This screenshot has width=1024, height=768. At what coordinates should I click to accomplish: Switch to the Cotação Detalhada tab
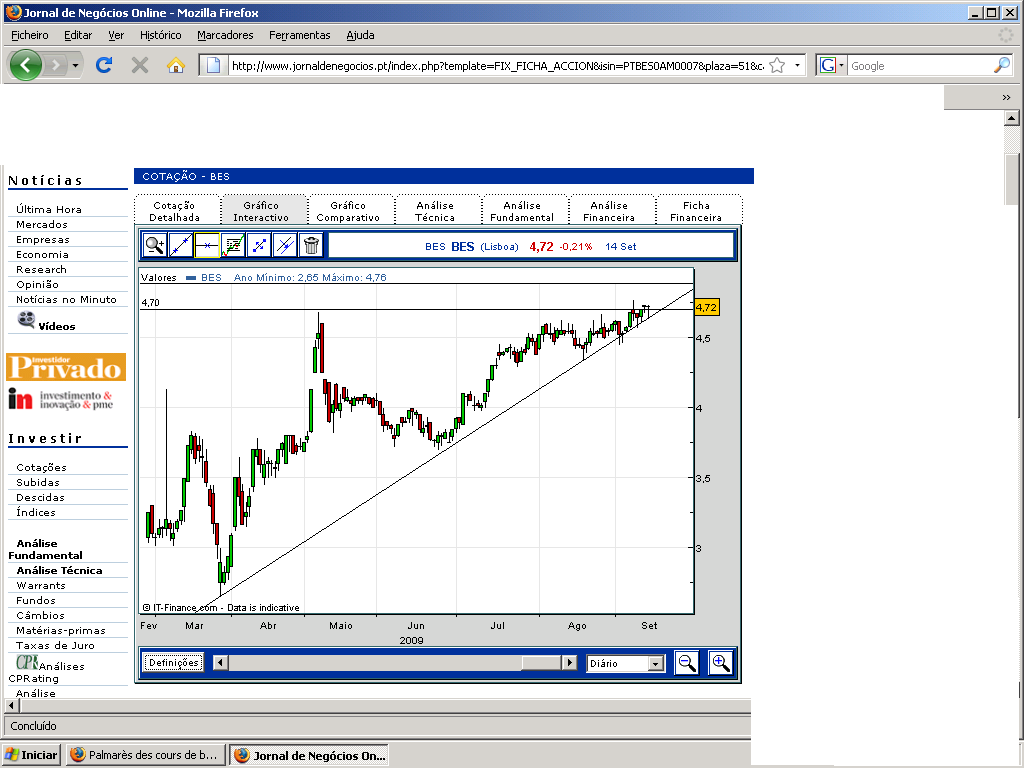tap(174, 212)
